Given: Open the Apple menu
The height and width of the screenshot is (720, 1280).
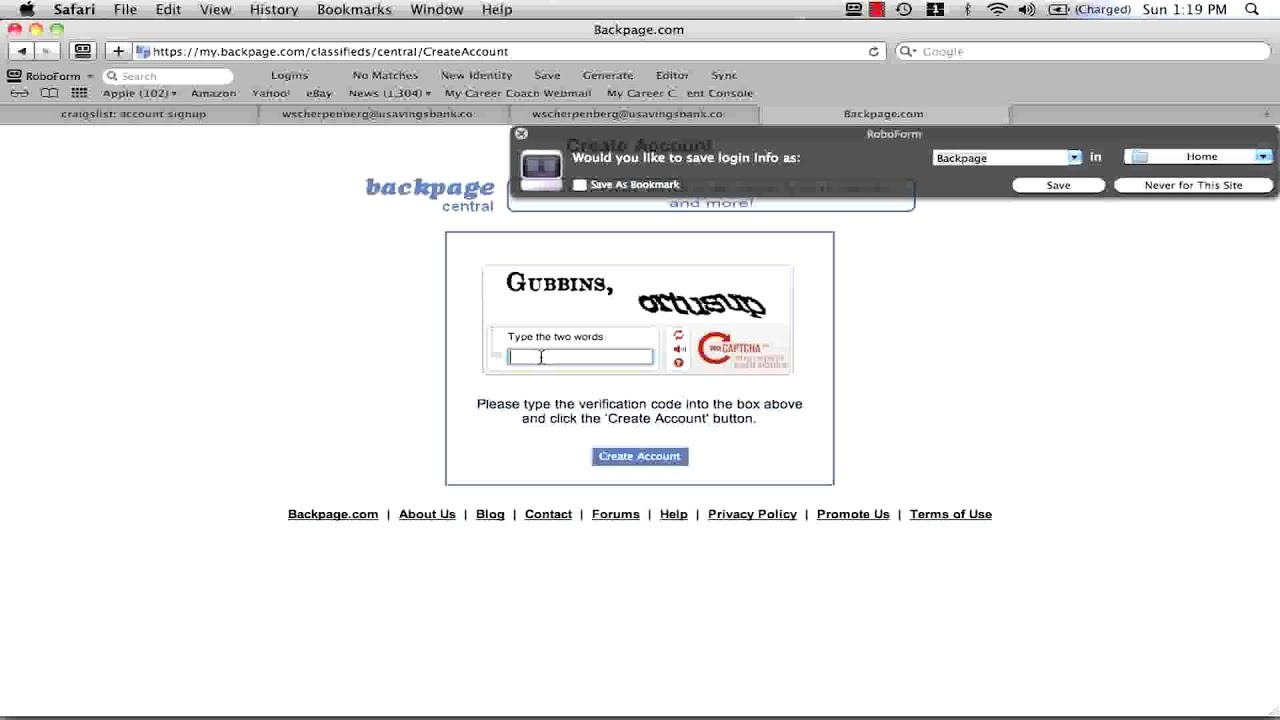Looking at the screenshot, I should [x=27, y=9].
